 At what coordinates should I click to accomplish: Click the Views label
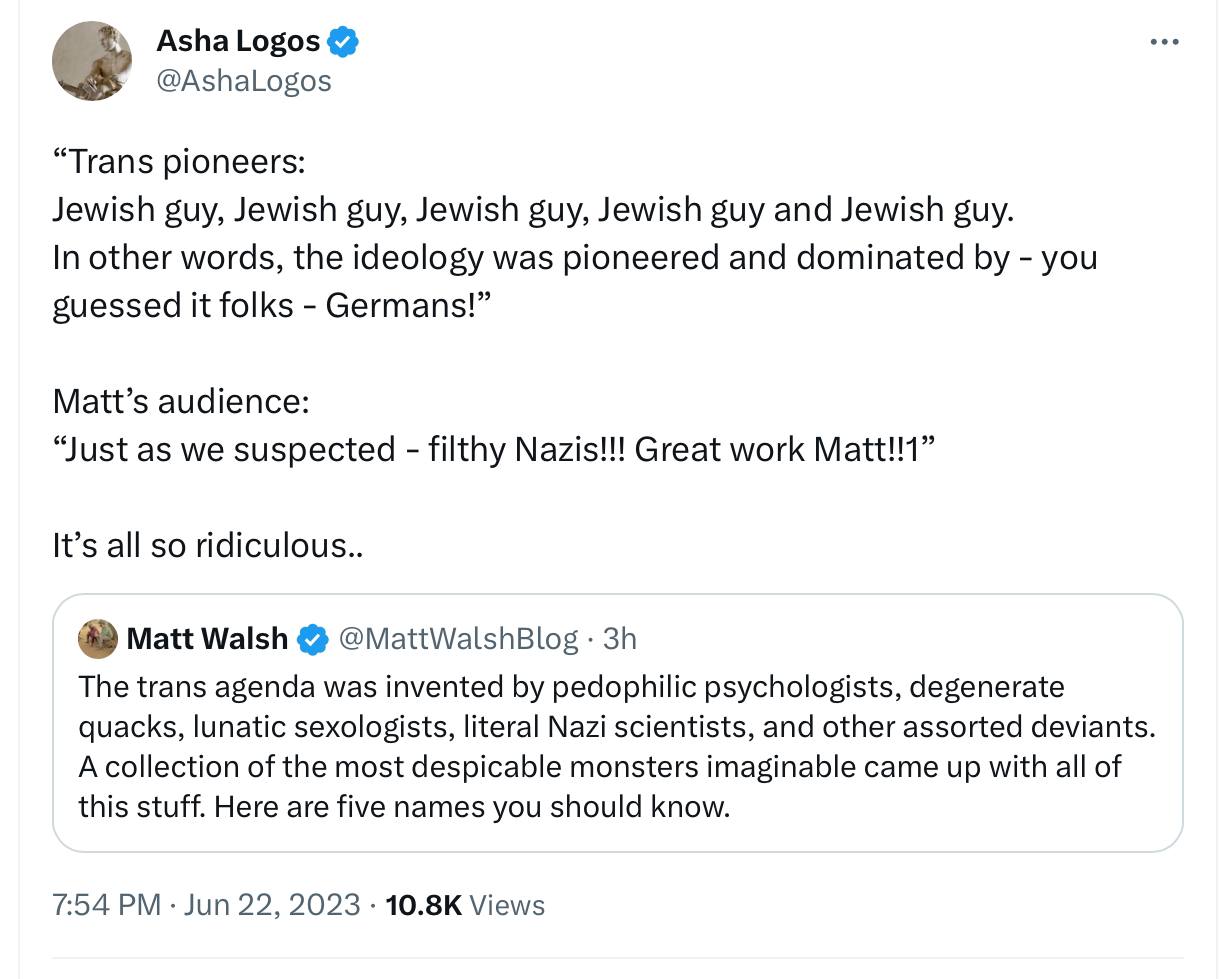(507, 904)
